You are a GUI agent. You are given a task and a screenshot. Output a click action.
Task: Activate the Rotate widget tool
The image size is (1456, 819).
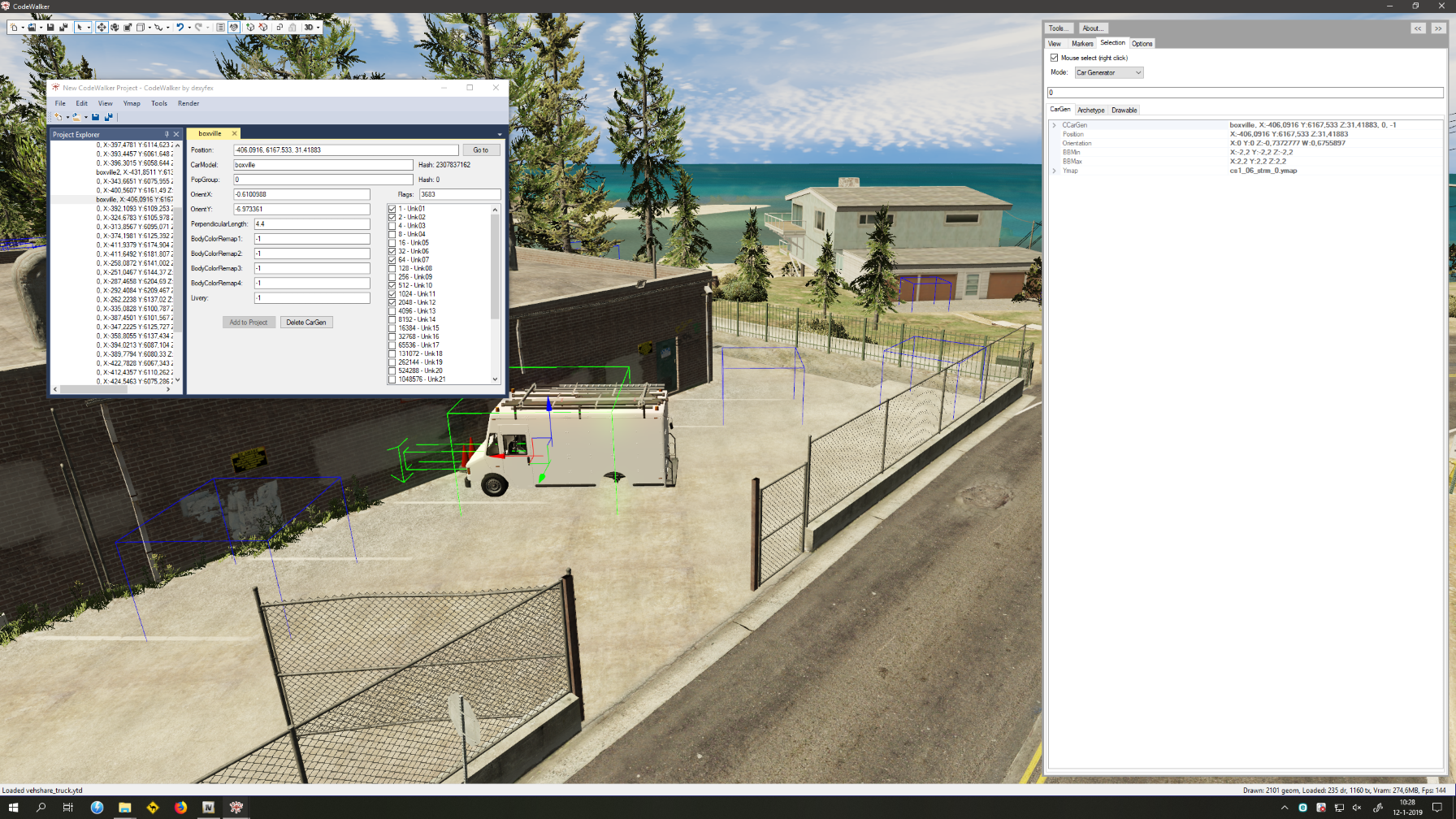click(115, 28)
